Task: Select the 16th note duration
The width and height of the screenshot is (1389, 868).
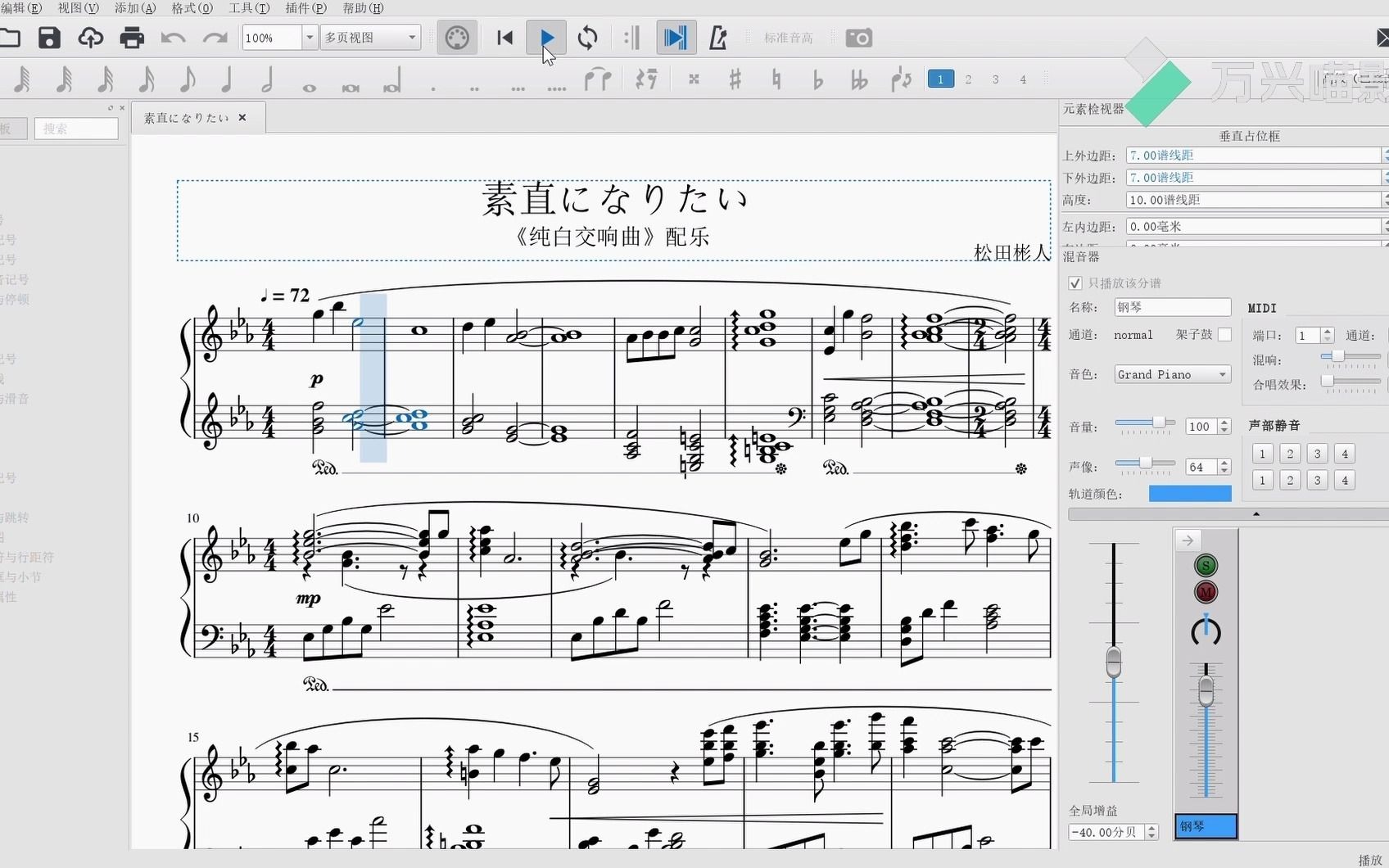Action: 146,79
